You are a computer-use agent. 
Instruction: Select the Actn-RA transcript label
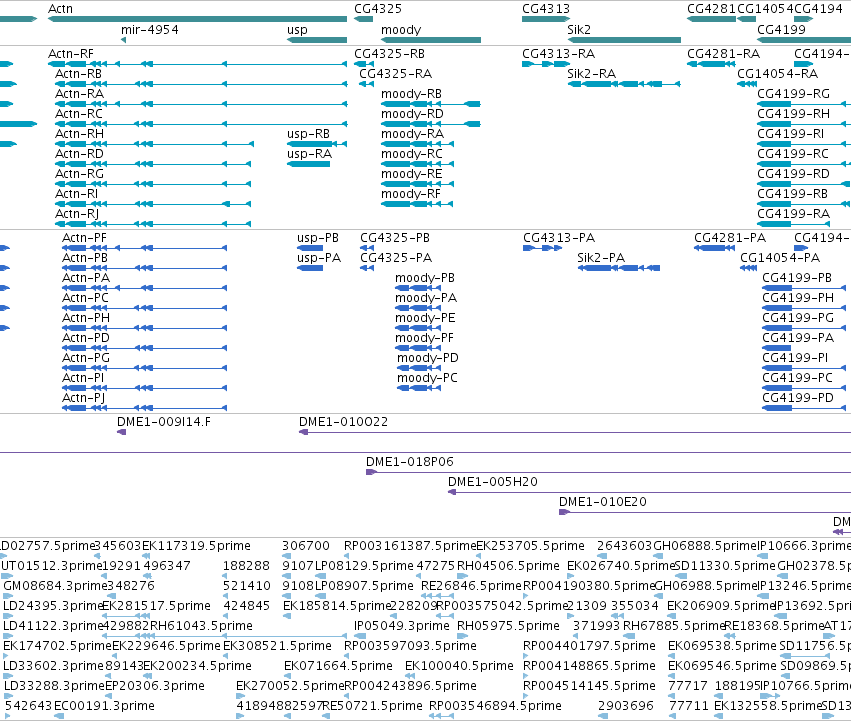(79, 94)
